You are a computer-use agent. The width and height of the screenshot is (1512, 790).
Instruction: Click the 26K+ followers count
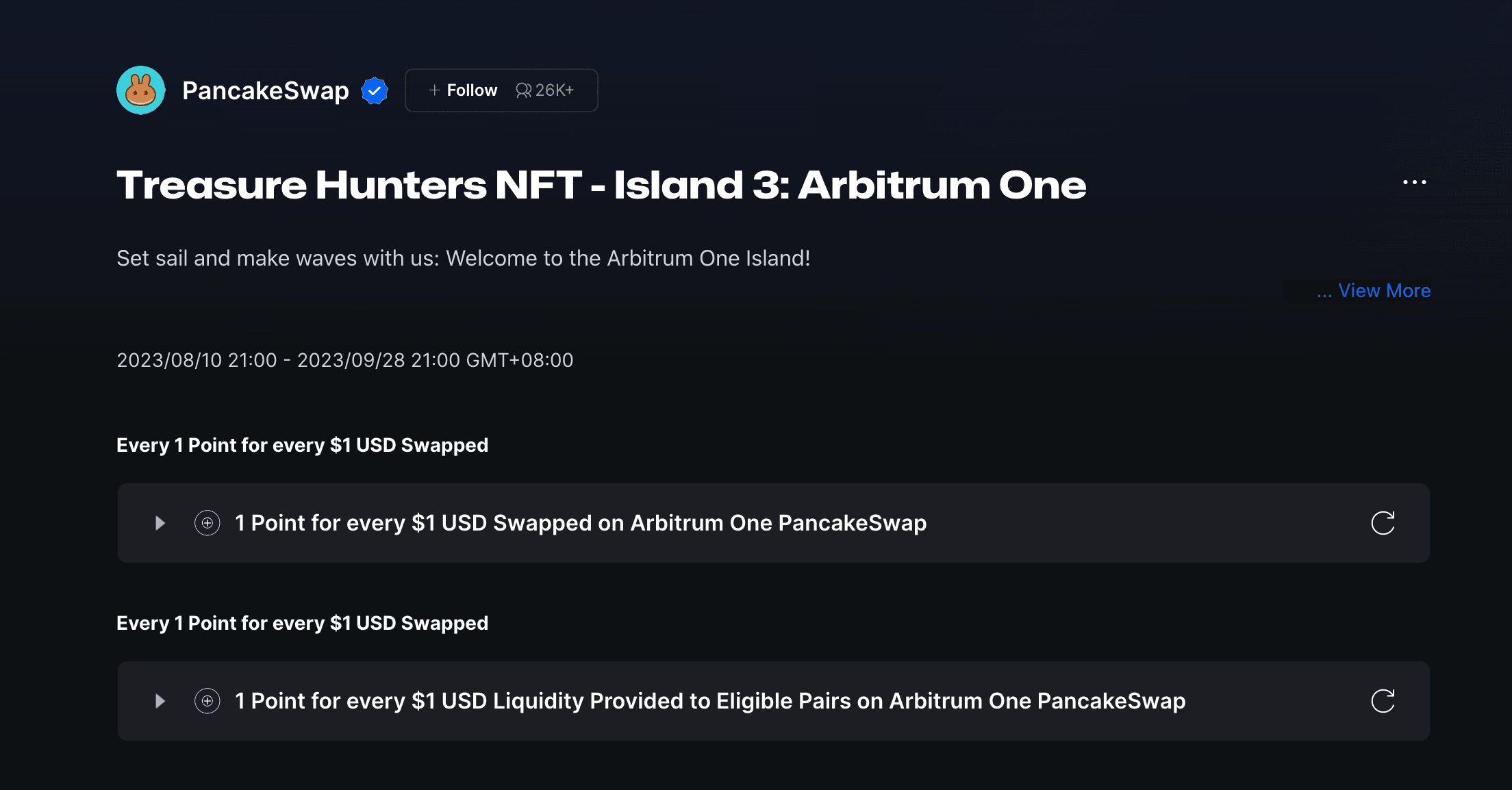point(555,90)
